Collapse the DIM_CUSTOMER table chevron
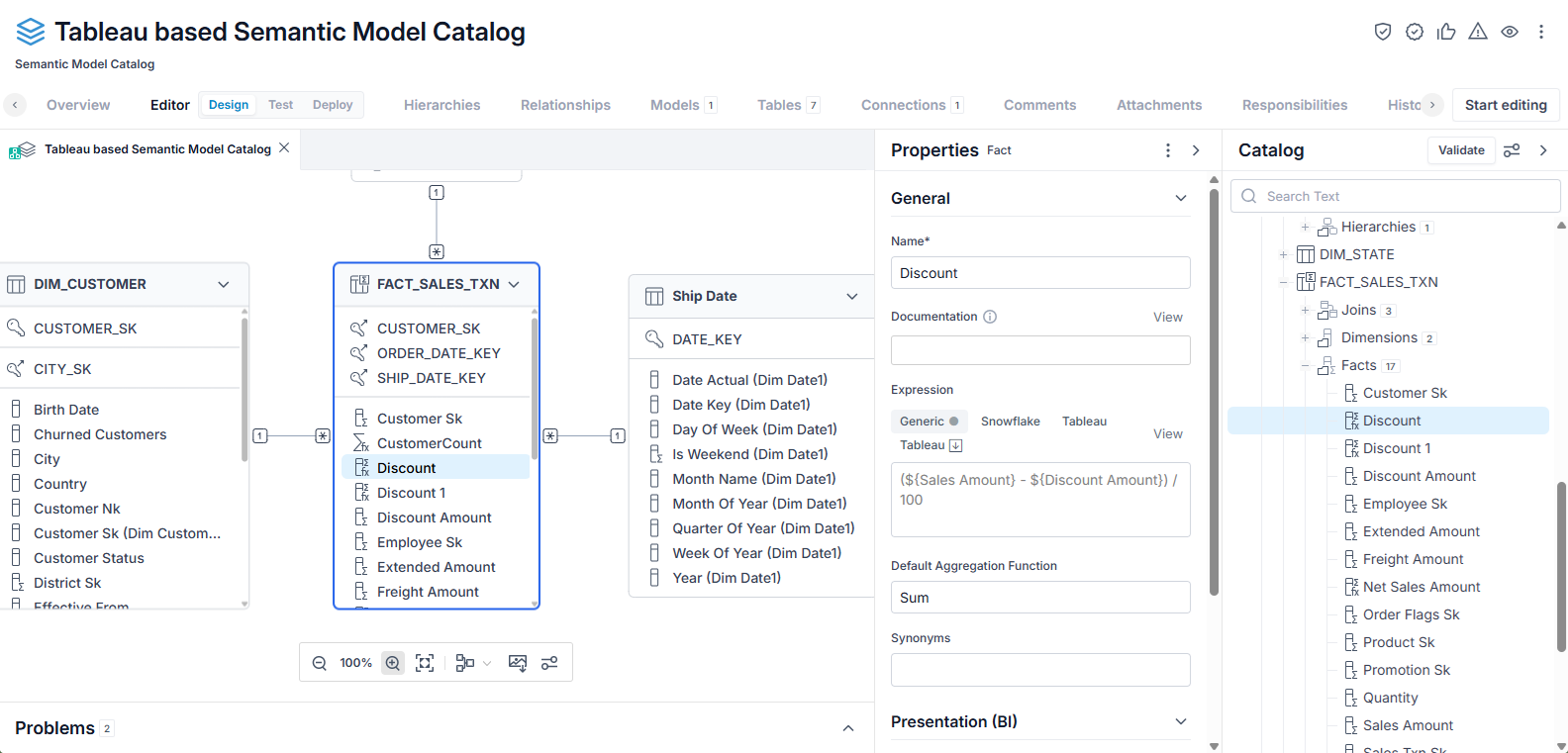The image size is (1568, 753). [x=224, y=285]
